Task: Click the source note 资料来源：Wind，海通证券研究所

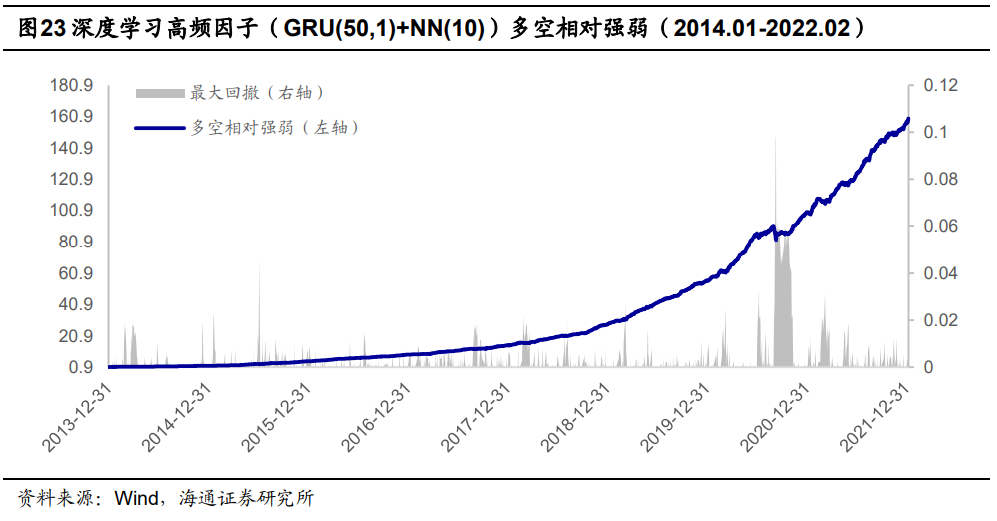Action: coord(166,498)
